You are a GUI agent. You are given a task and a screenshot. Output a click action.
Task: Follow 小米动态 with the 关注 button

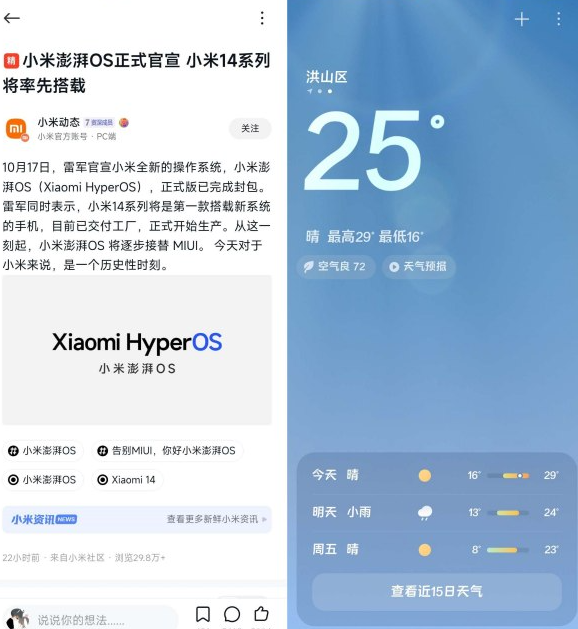(x=250, y=128)
